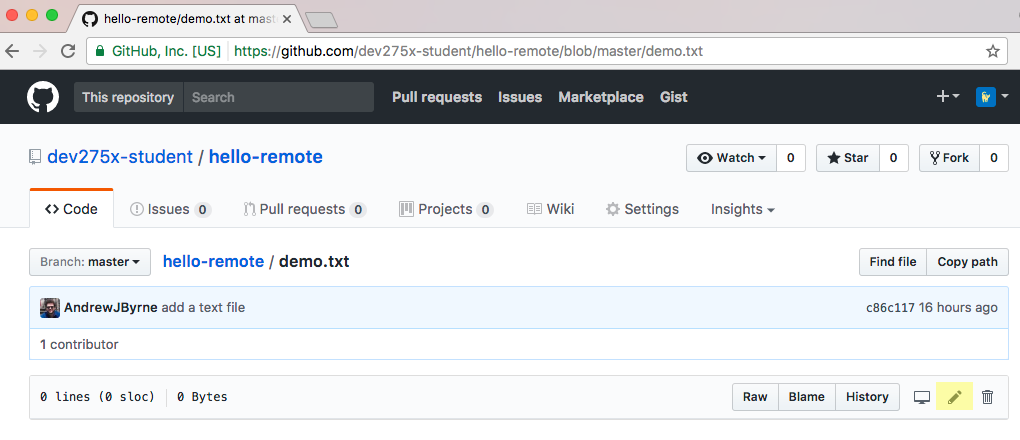This screenshot has height=440, width=1020.
Task: Click the Fork count 0
Action: [994, 158]
